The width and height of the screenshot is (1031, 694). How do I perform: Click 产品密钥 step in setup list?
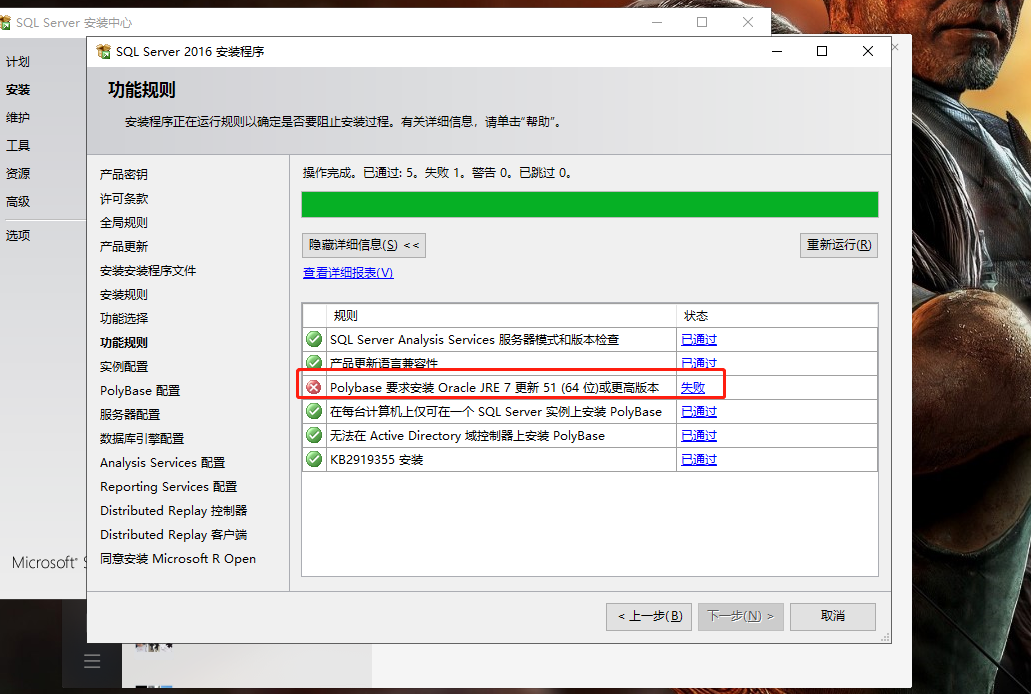click(x=124, y=174)
